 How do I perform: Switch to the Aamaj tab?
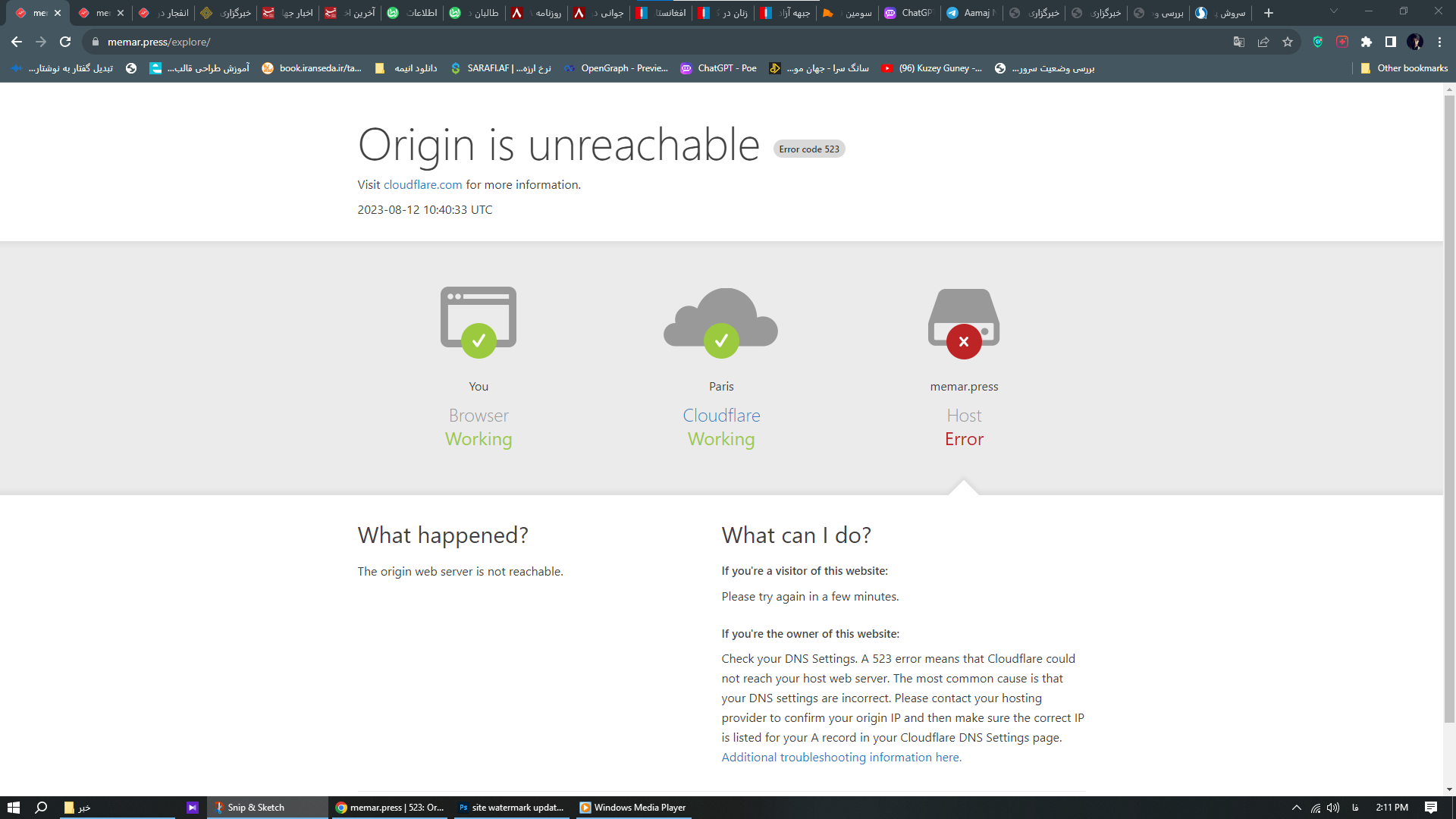click(x=971, y=13)
